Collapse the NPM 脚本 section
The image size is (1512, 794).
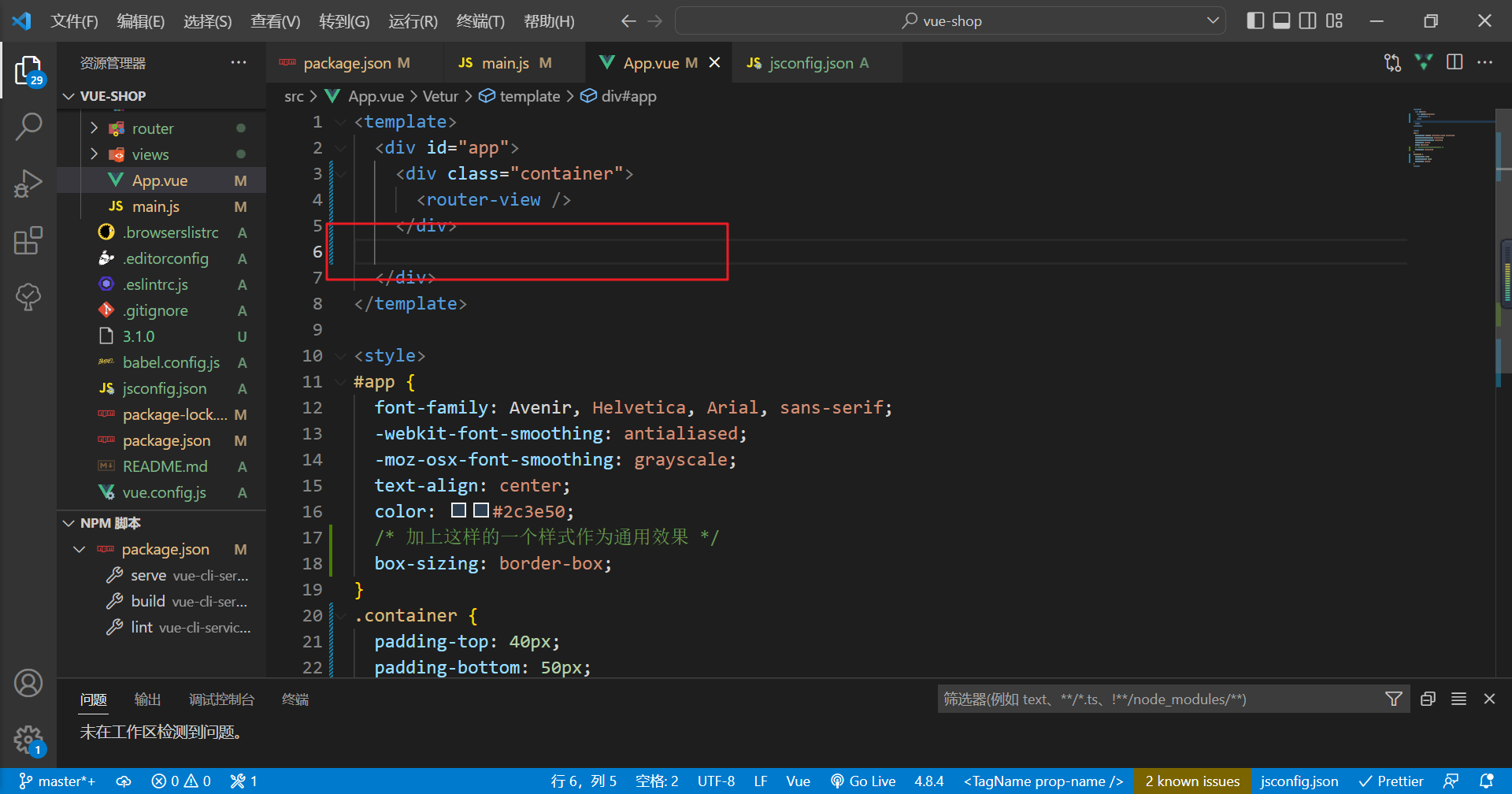point(69,523)
